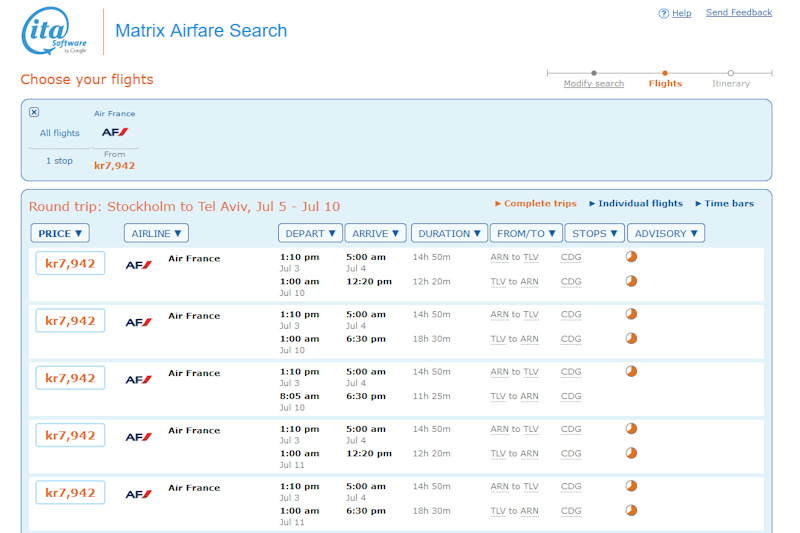Open the Itinerary step
800x533 pixels.
730,83
